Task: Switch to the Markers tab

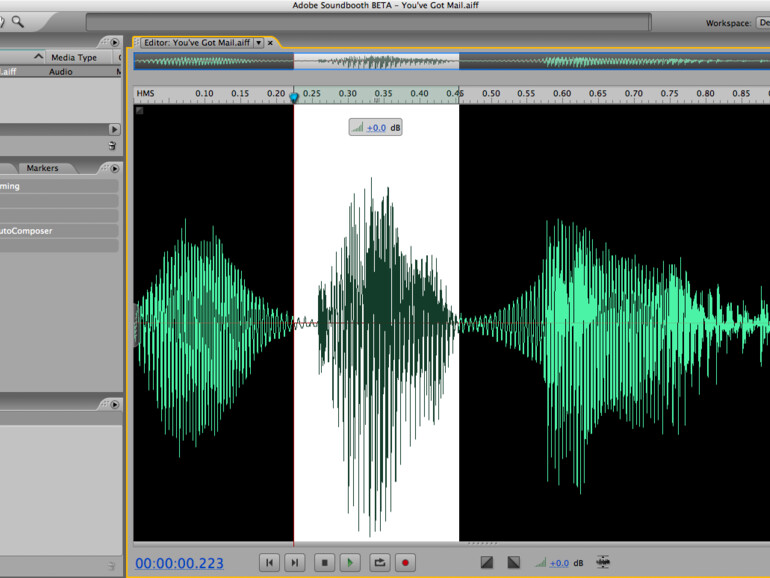Action: 42,168
